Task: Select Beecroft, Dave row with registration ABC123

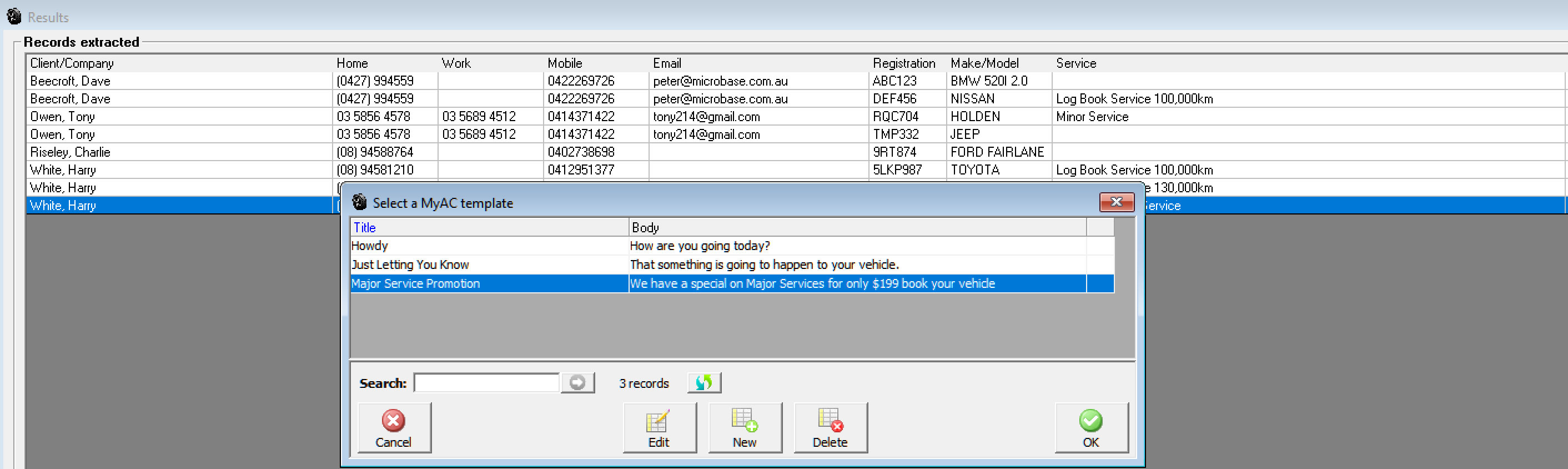Action: 796,81
